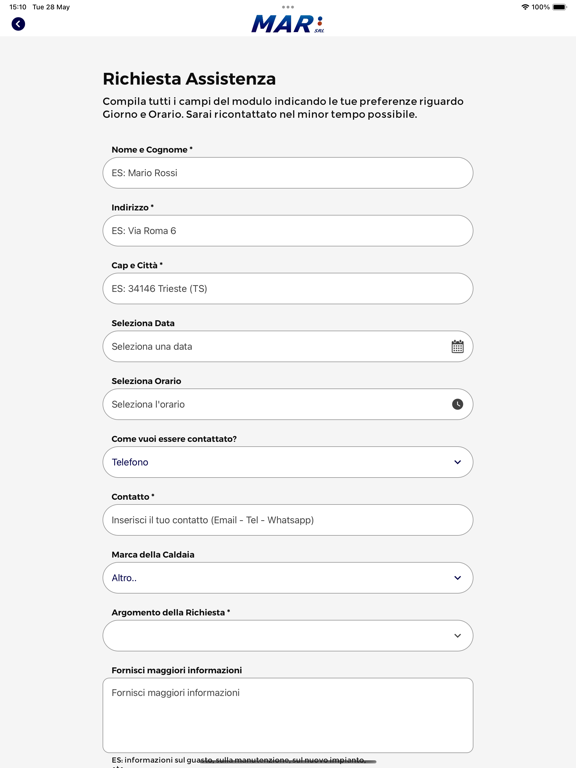This screenshot has height=768, width=576.
Task: Open the Marca della Caldaia dropdown
Action: tap(288, 578)
